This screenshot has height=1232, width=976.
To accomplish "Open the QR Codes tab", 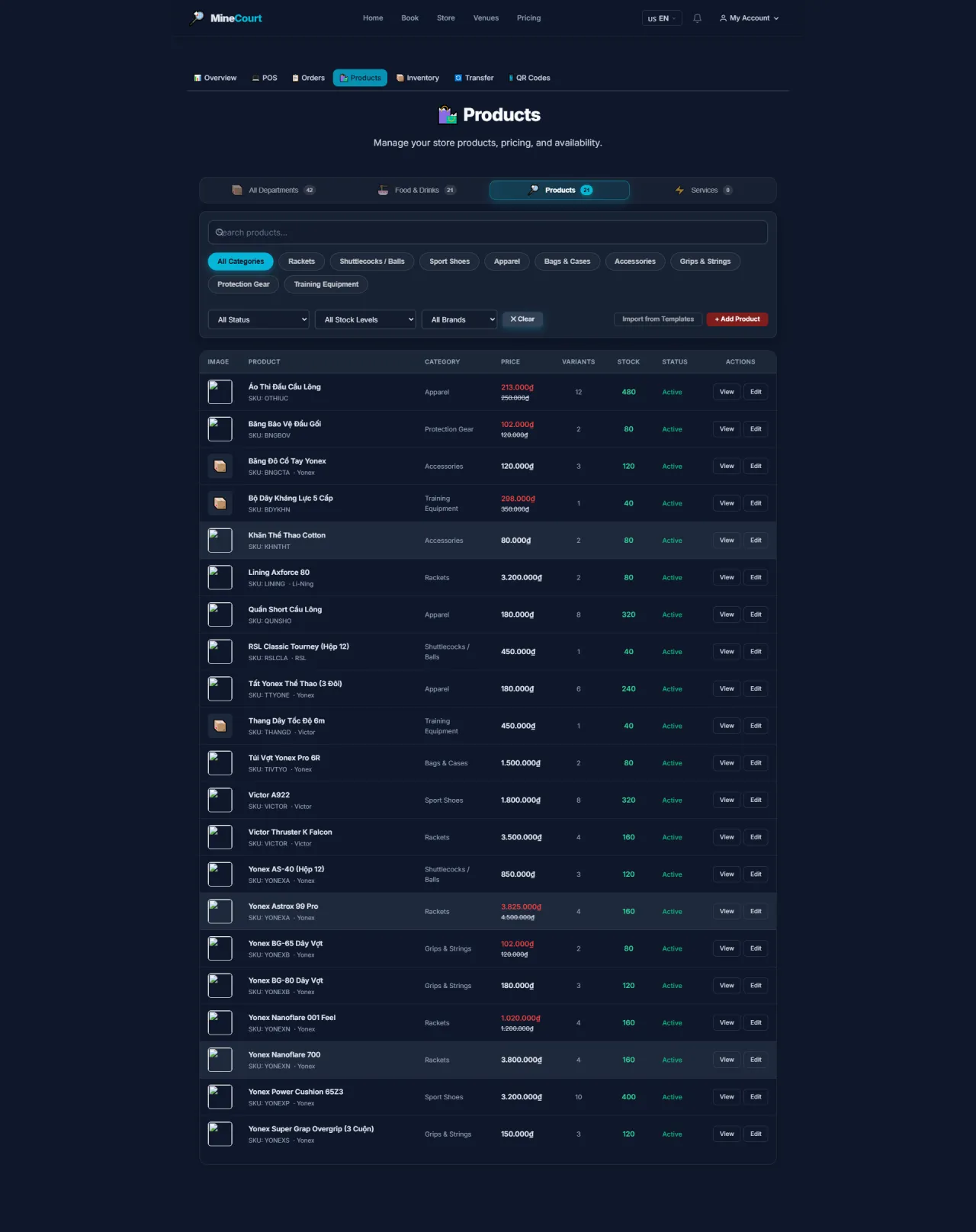I will [x=529, y=78].
